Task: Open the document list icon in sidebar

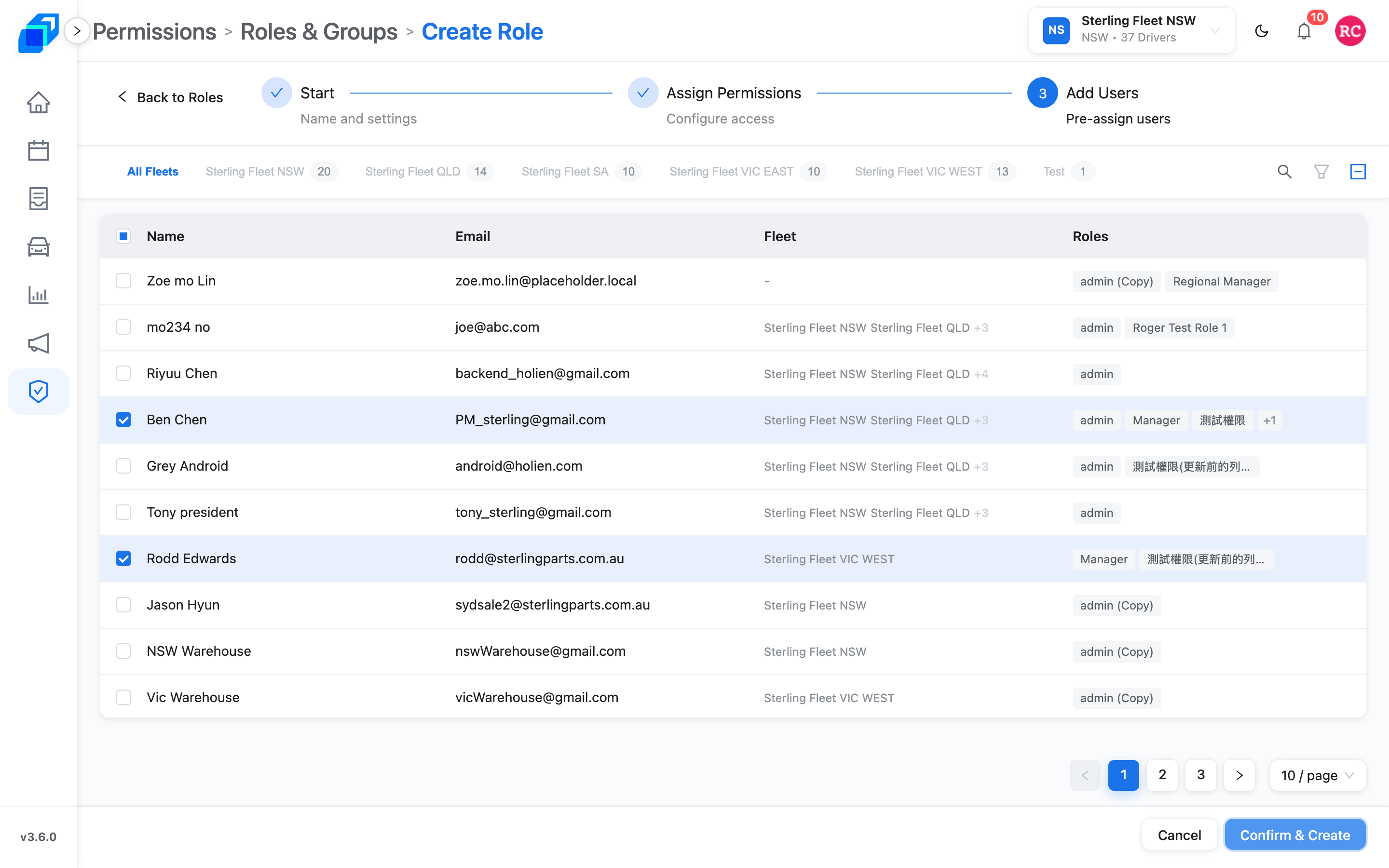Action: [39, 199]
